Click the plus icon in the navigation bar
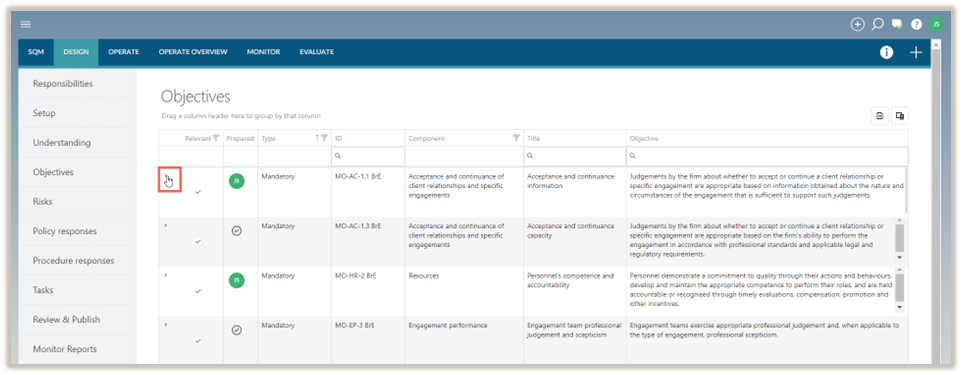Viewport: 962px width, 375px height. point(916,52)
